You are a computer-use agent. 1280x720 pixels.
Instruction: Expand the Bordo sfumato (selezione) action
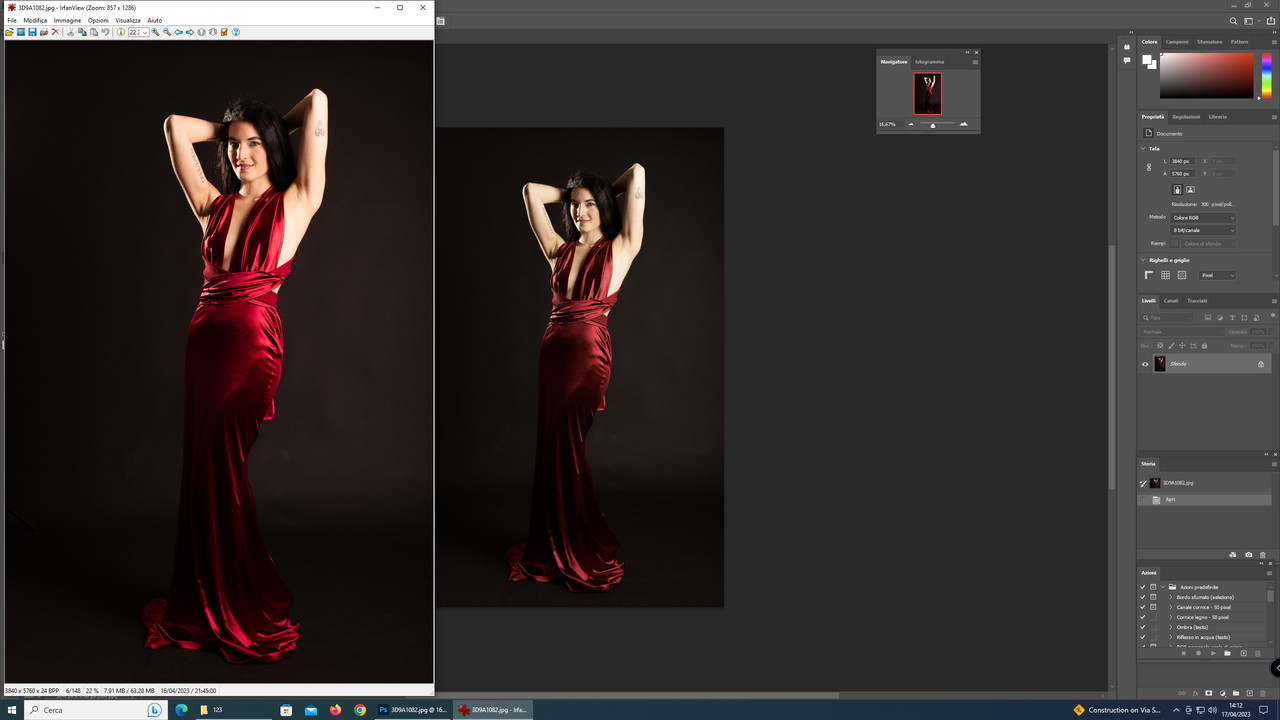pos(1170,597)
